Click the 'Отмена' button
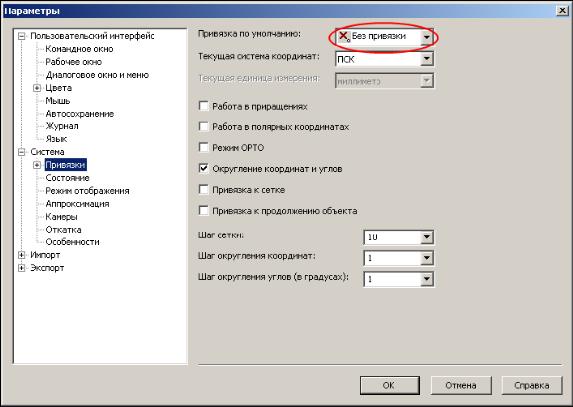The width and height of the screenshot is (573, 407). 460,385
